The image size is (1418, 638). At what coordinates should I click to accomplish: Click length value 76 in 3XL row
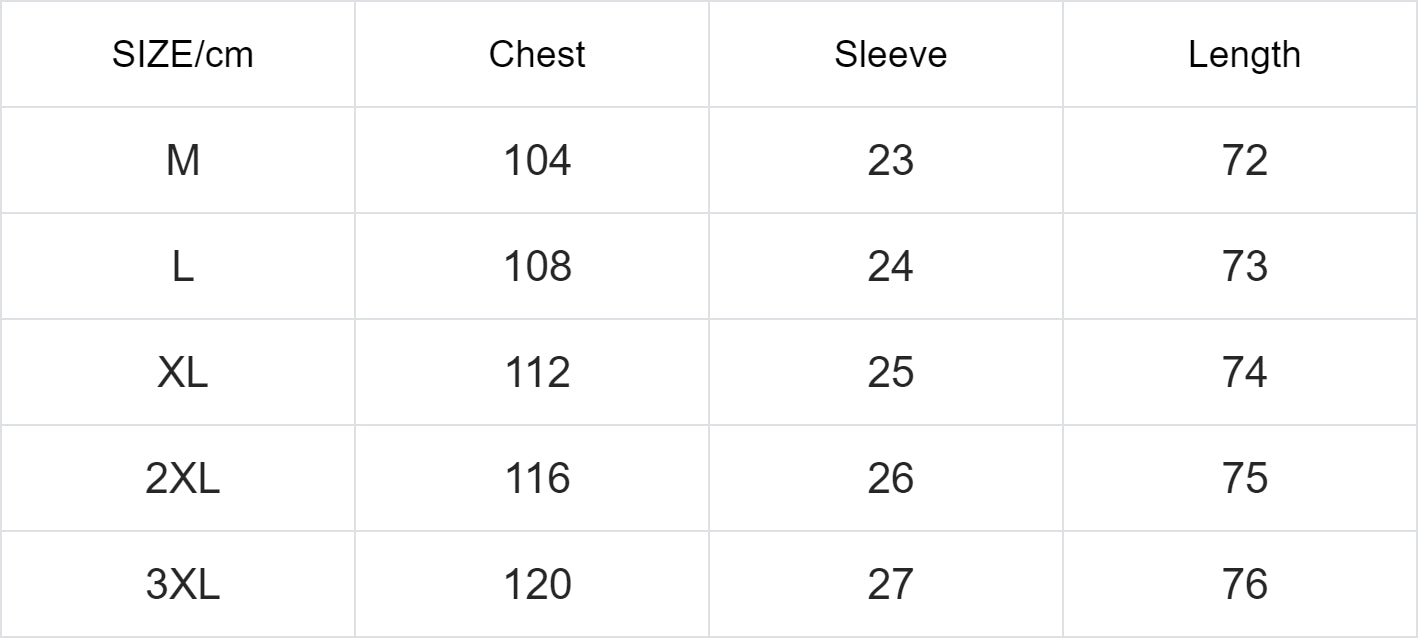coord(1244,584)
